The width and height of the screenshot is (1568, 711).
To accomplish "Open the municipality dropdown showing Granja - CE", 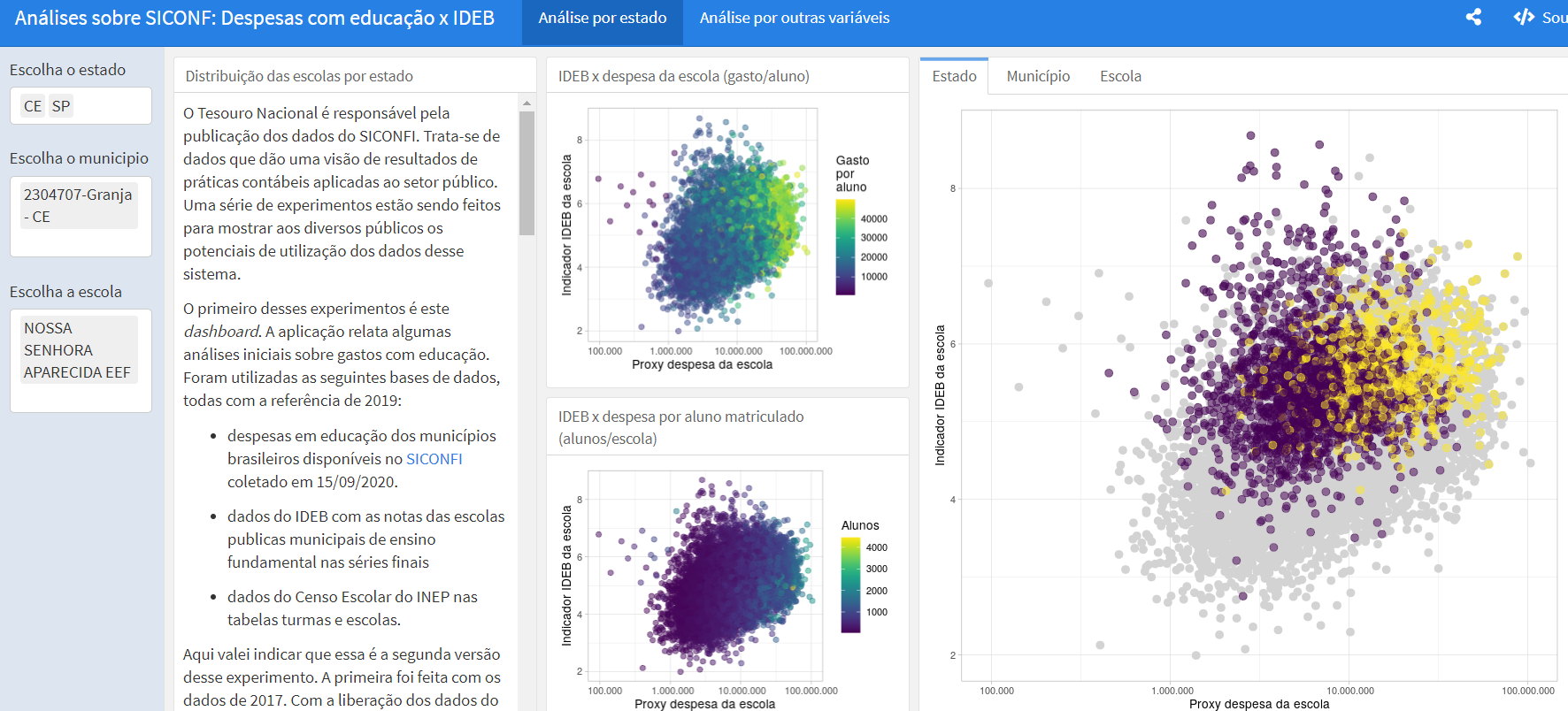I will tap(80, 206).
